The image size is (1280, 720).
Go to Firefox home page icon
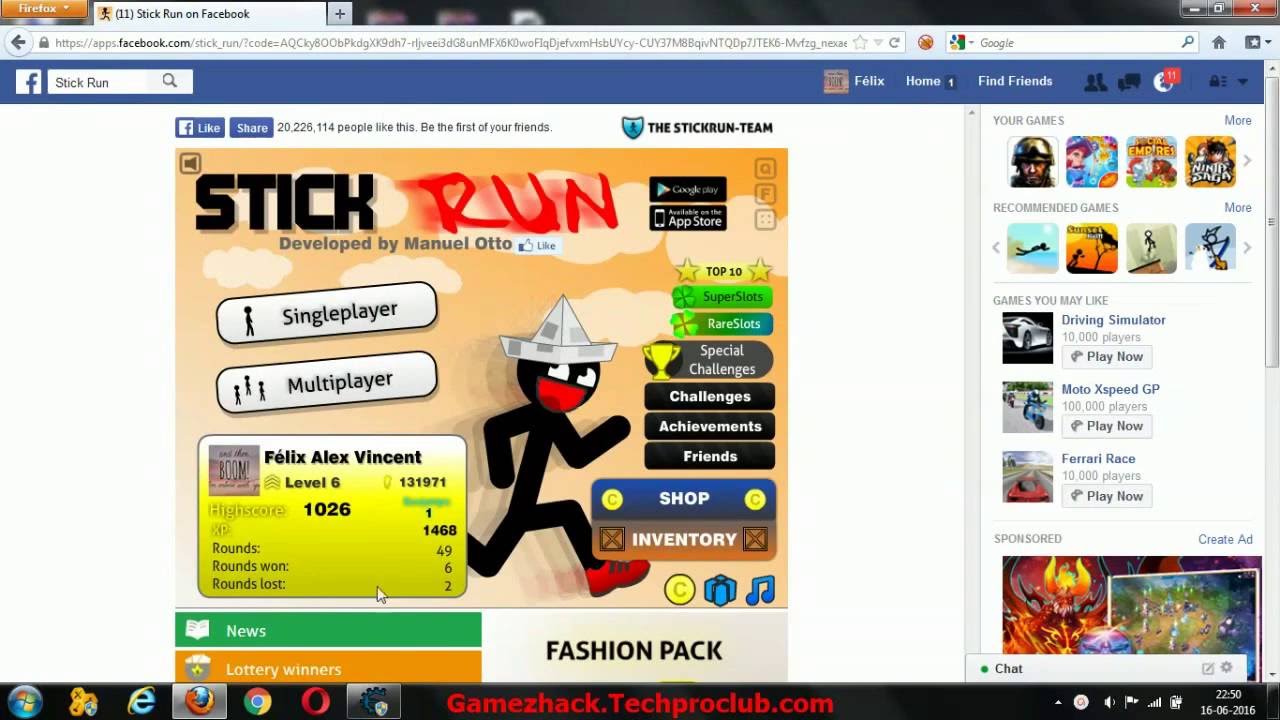tap(1219, 43)
